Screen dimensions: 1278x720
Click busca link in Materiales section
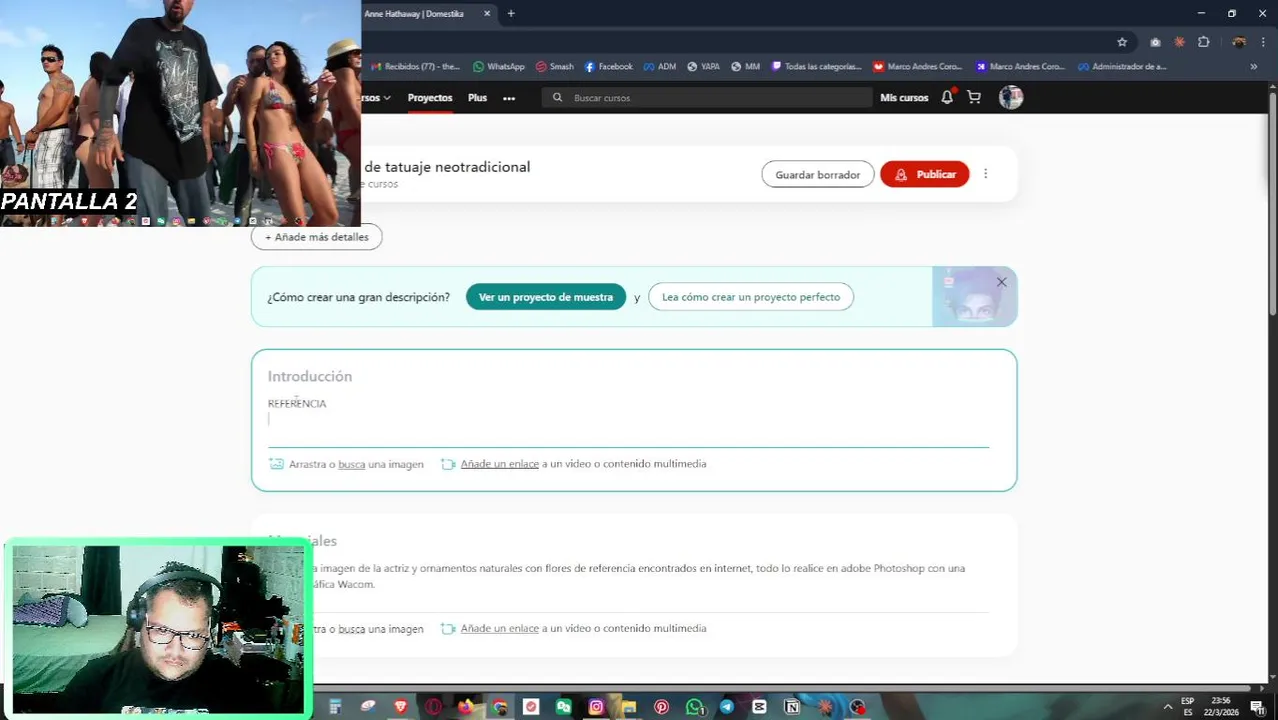351,629
